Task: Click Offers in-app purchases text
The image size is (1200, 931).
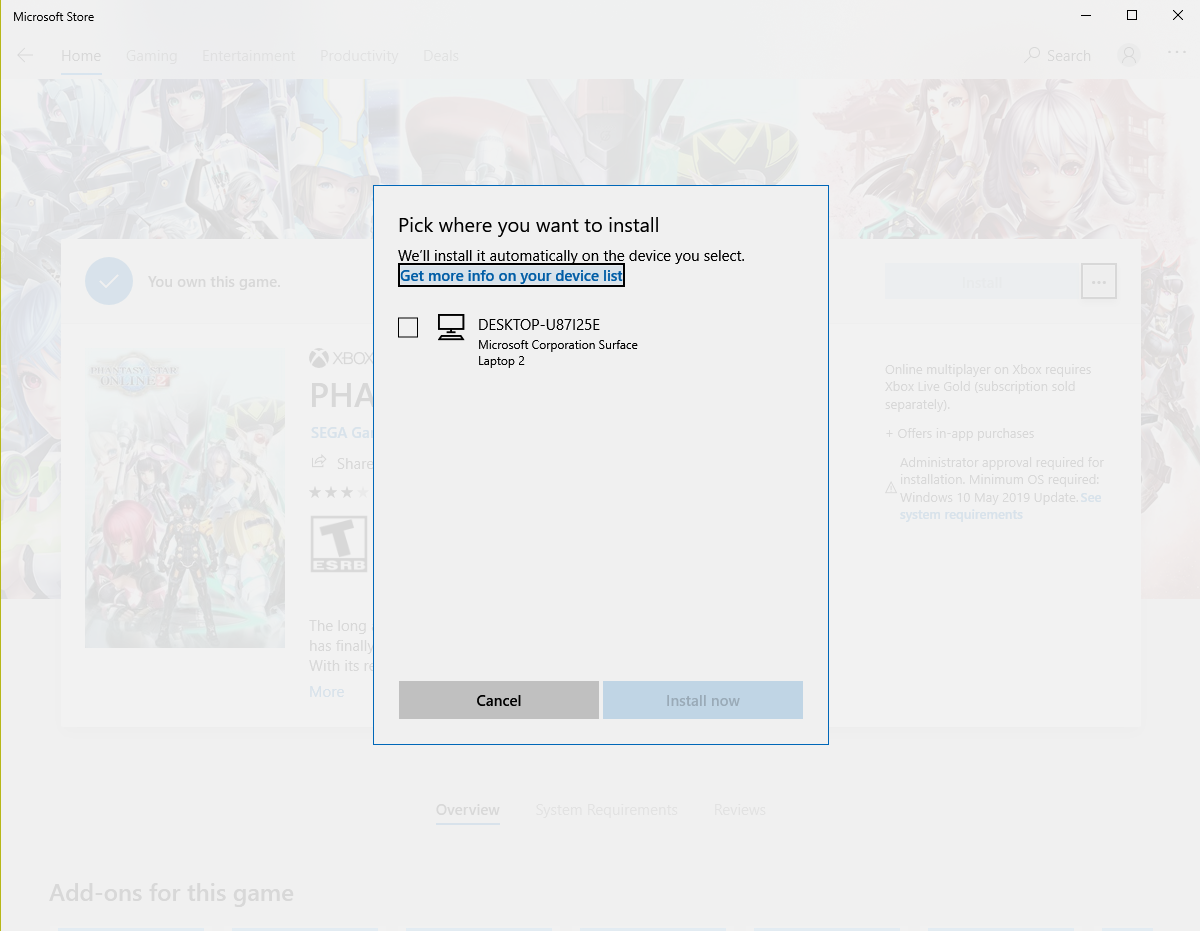Action: point(960,434)
